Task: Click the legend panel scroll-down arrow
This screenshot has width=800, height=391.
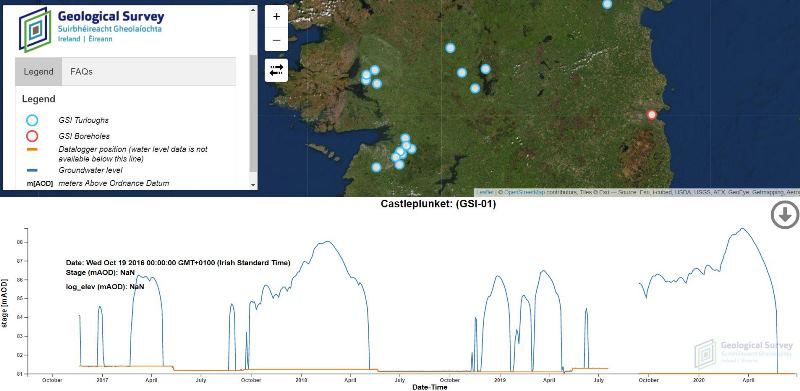Action: 254,185
